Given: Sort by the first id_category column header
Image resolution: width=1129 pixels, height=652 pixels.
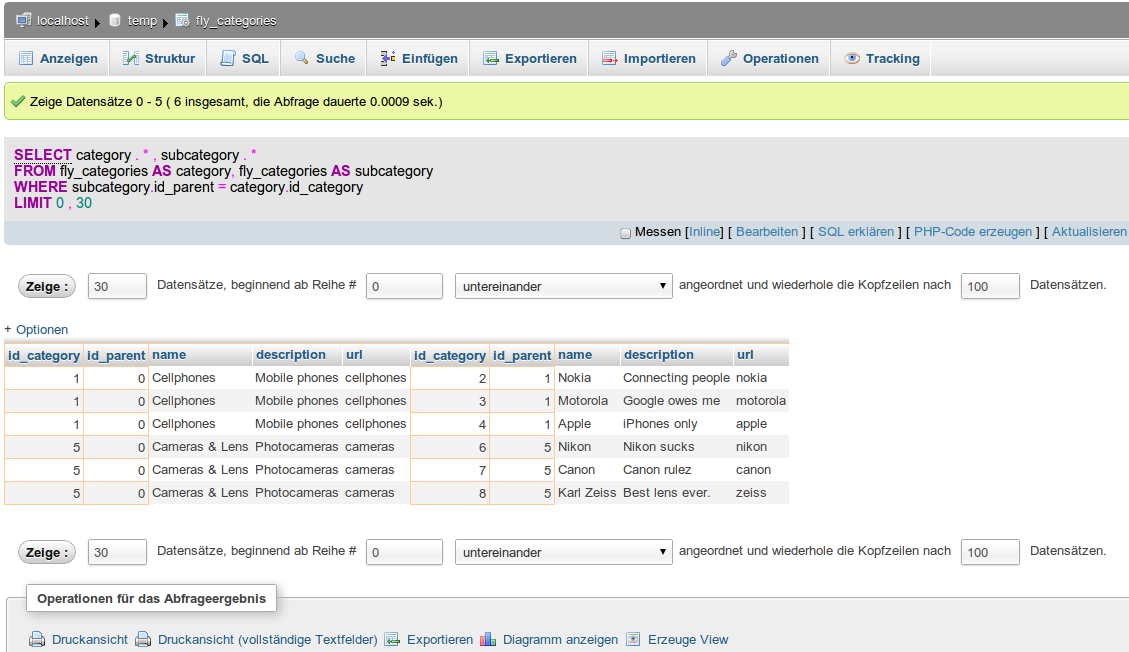Looking at the screenshot, I should pyautogui.click(x=44, y=355).
